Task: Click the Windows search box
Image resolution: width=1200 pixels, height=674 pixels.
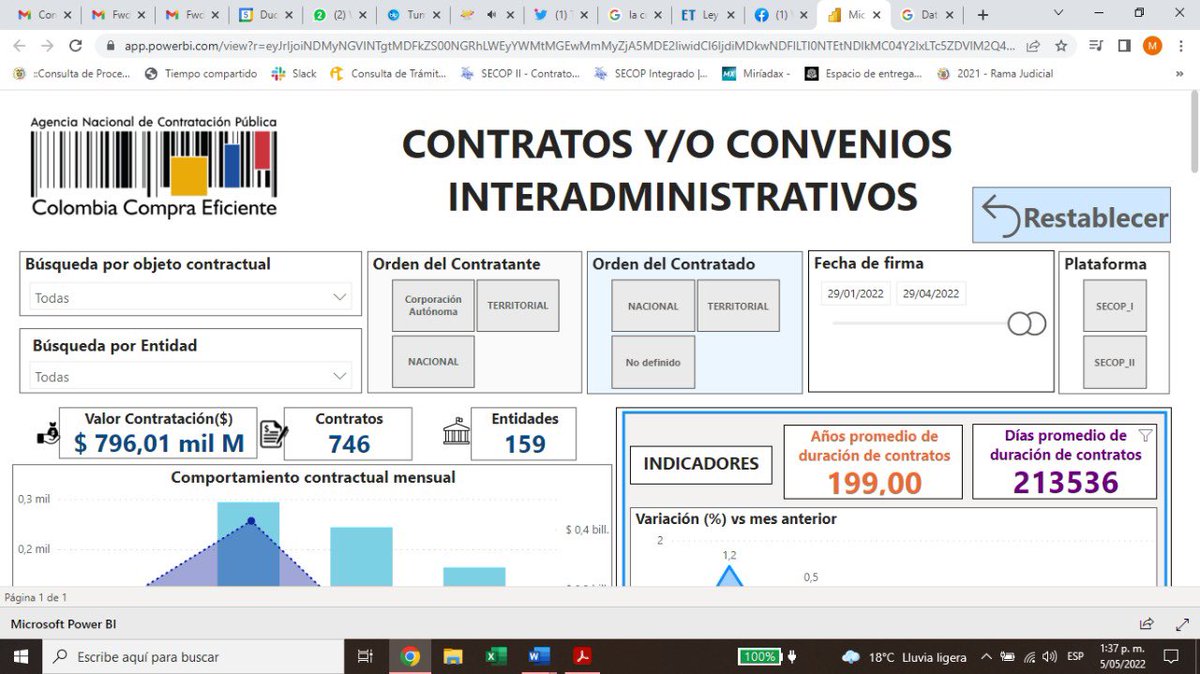Action: (x=192, y=657)
